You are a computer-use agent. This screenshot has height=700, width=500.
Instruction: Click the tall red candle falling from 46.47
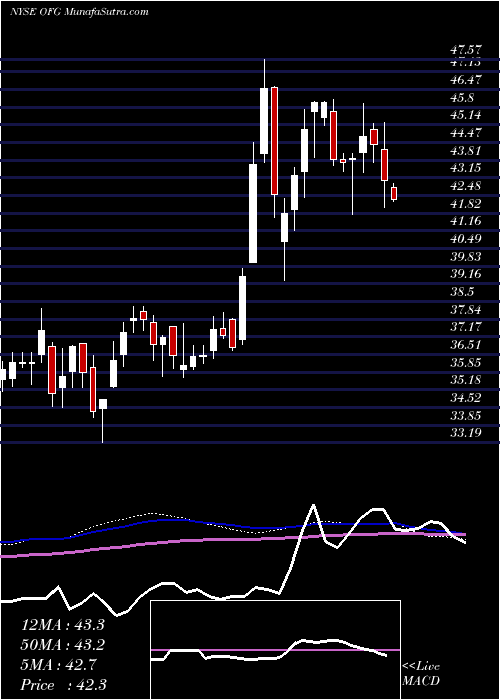274,141
